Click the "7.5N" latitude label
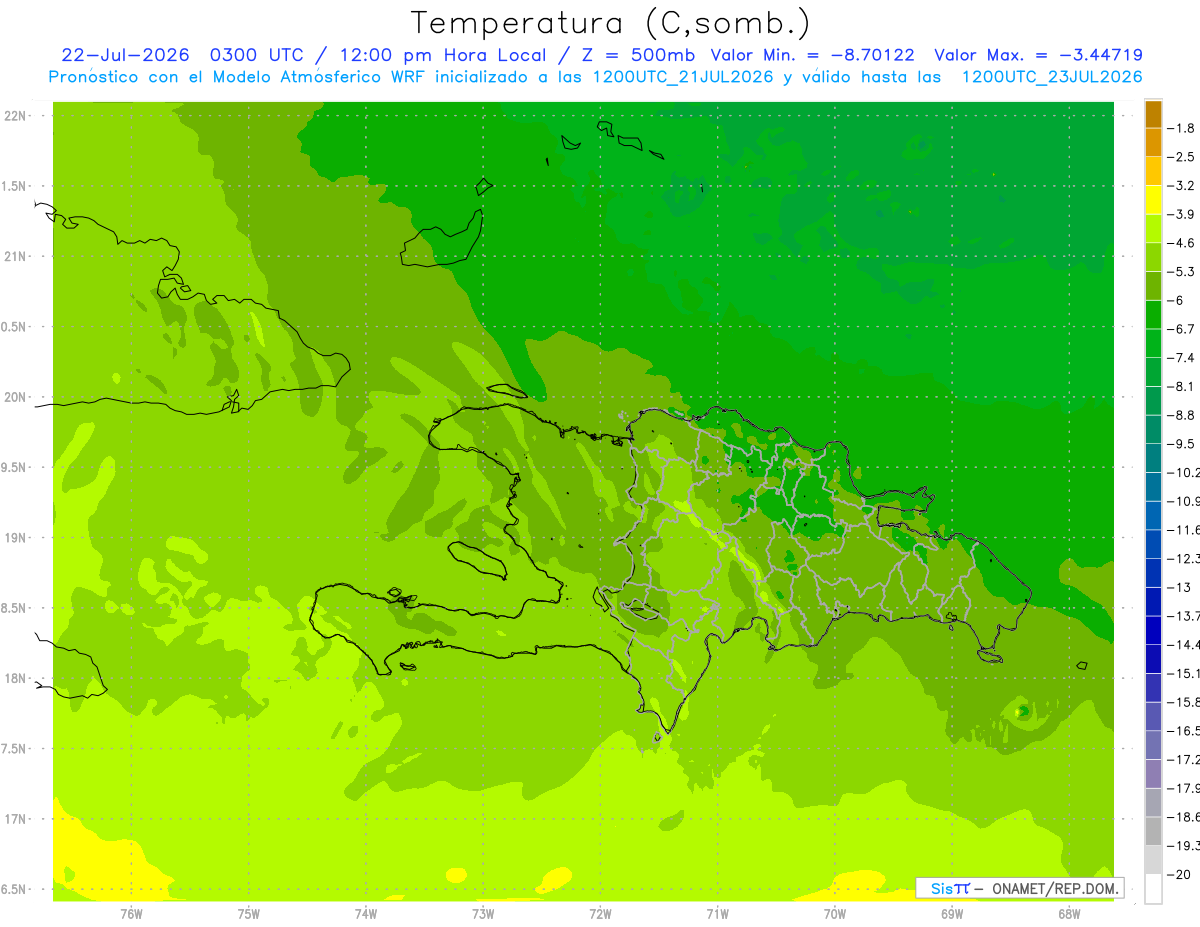Viewport: 1200px width, 927px height. coord(15,749)
